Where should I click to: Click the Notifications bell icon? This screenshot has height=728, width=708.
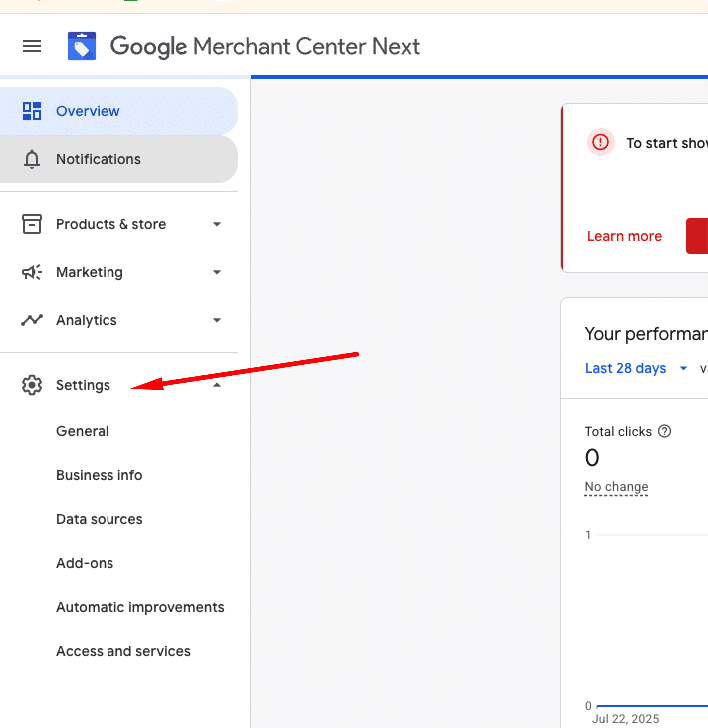click(x=32, y=159)
